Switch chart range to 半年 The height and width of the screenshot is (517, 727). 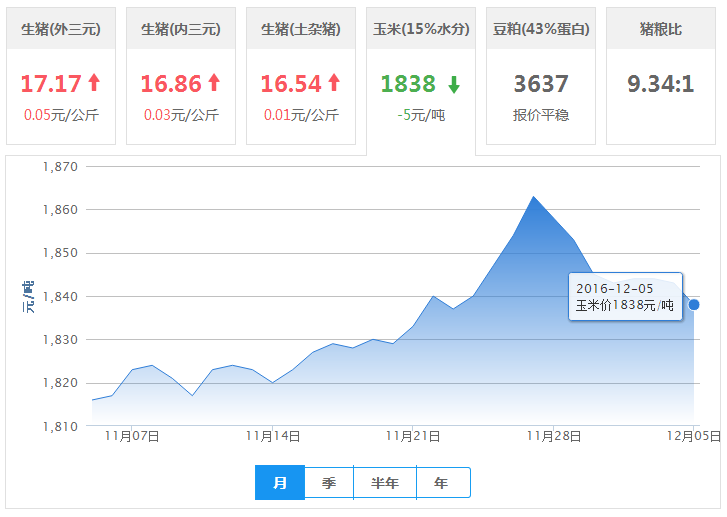(385, 483)
